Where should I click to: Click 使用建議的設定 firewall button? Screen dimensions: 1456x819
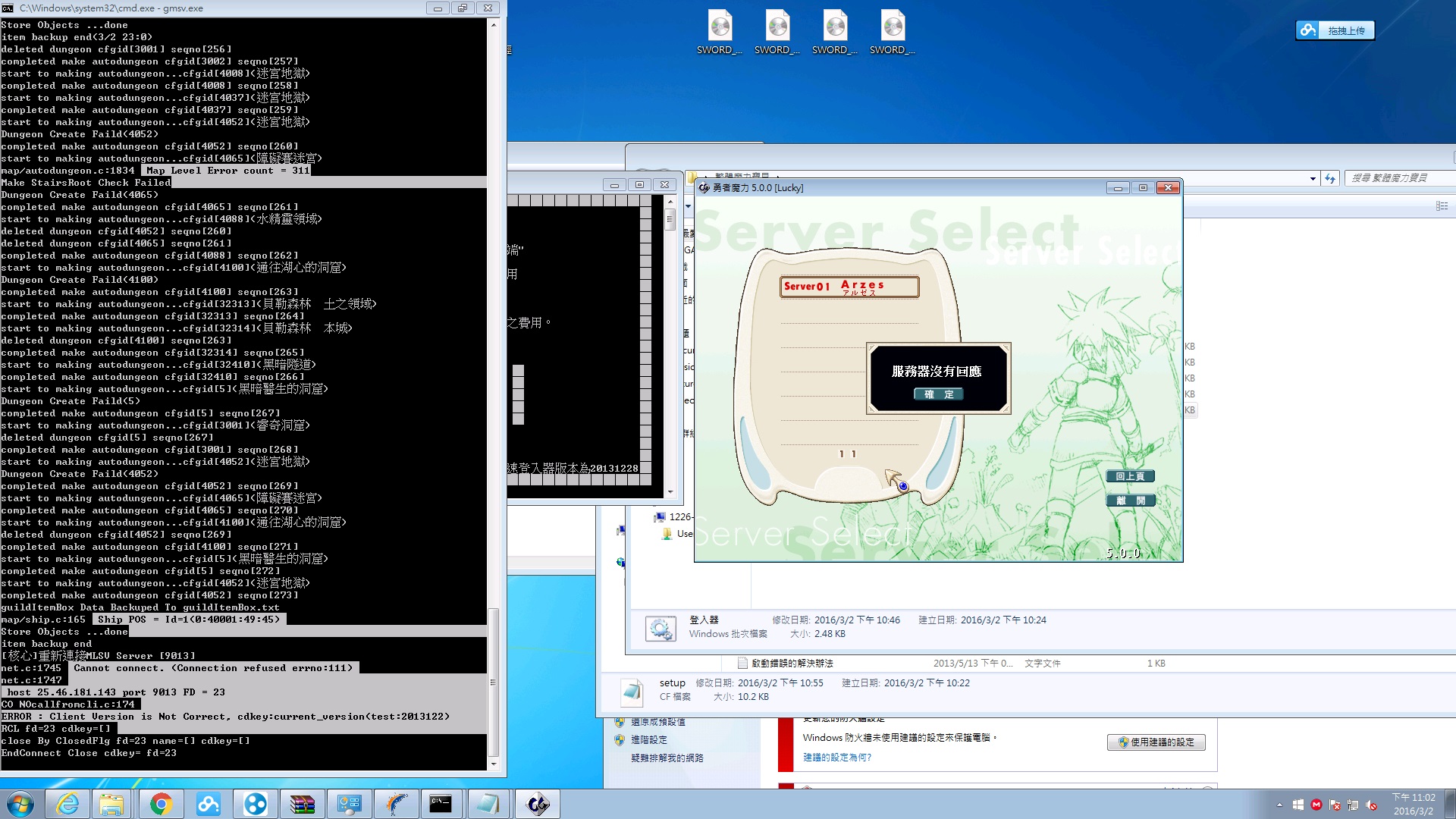(1156, 742)
